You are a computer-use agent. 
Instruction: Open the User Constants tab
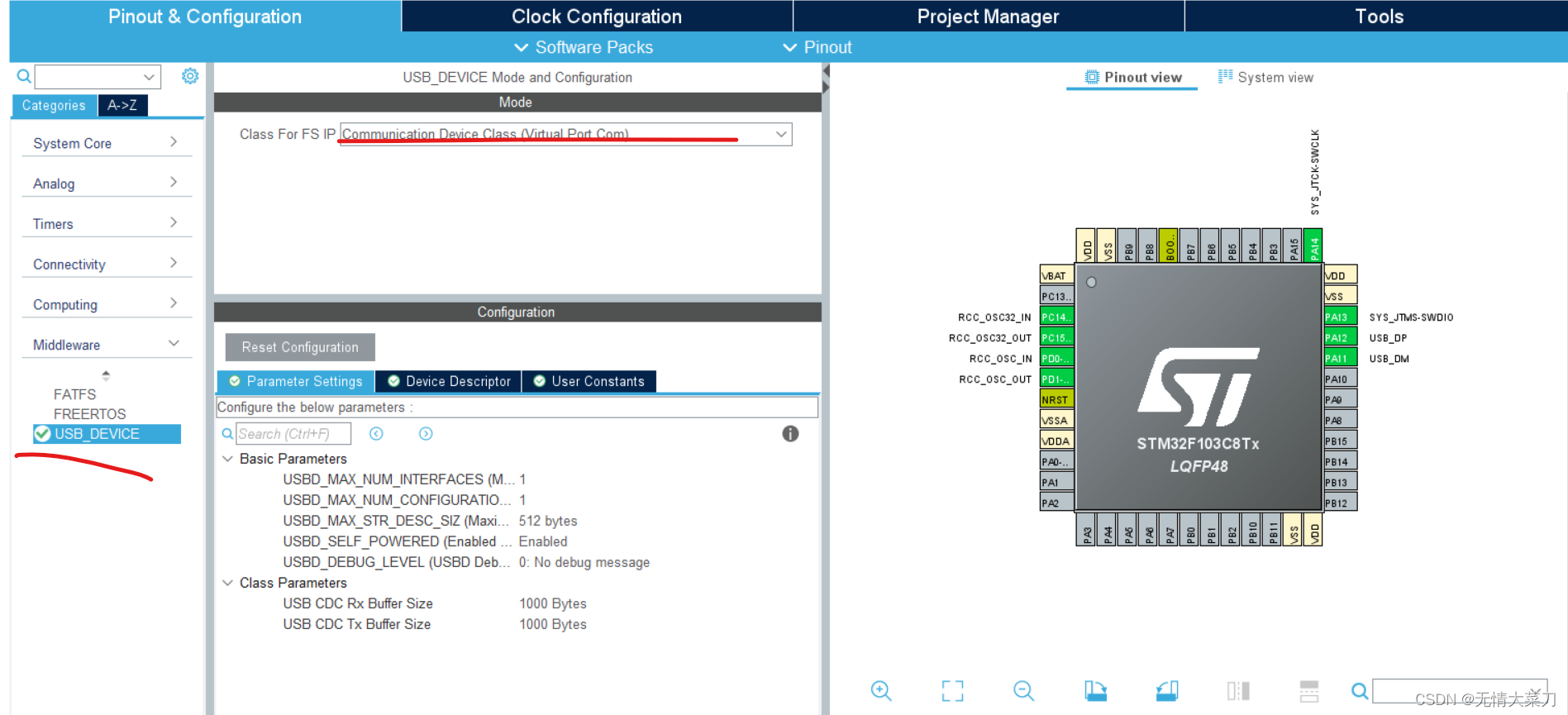pos(589,381)
